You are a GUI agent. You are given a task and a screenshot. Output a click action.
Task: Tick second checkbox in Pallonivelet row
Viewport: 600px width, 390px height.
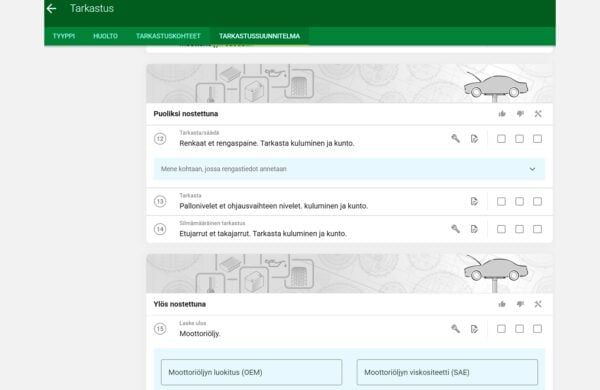tap(519, 201)
